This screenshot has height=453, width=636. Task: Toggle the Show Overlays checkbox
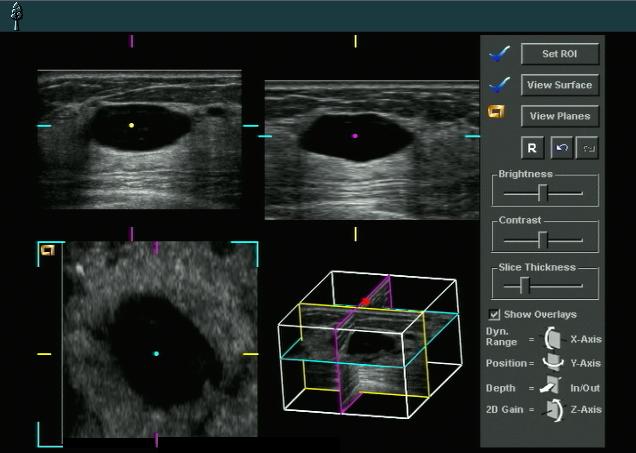pos(494,314)
